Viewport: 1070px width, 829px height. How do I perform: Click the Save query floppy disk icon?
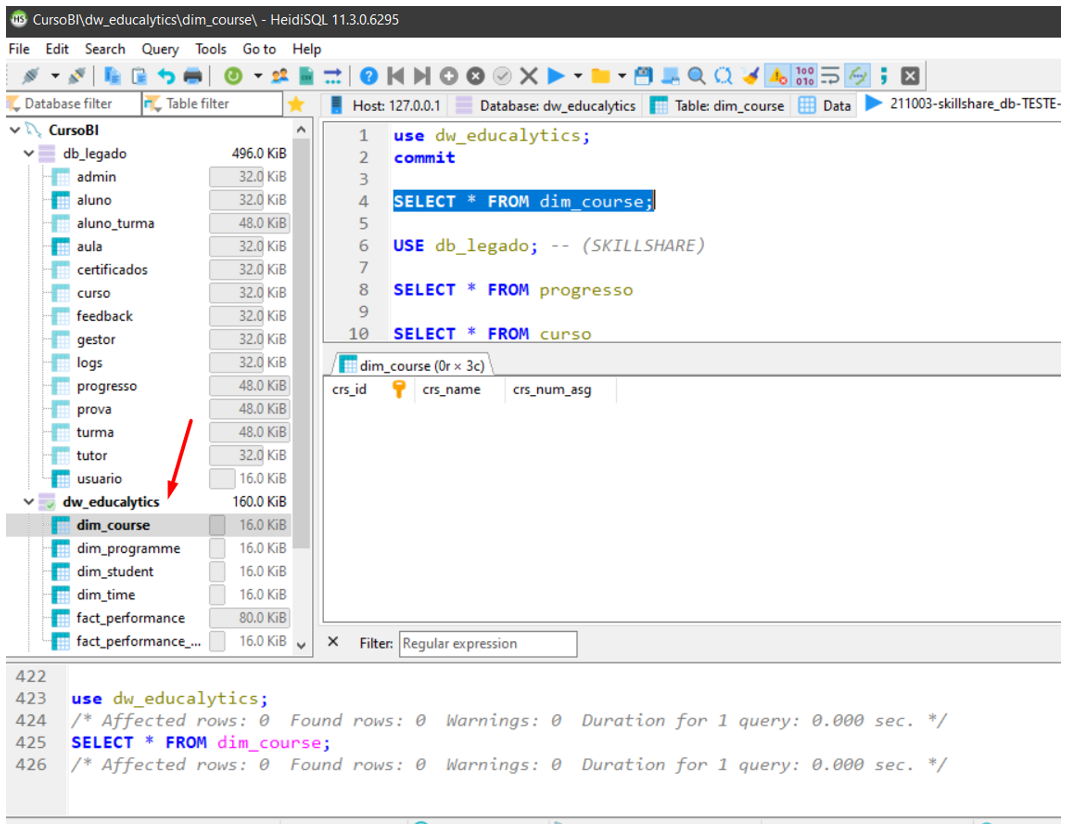[x=643, y=76]
